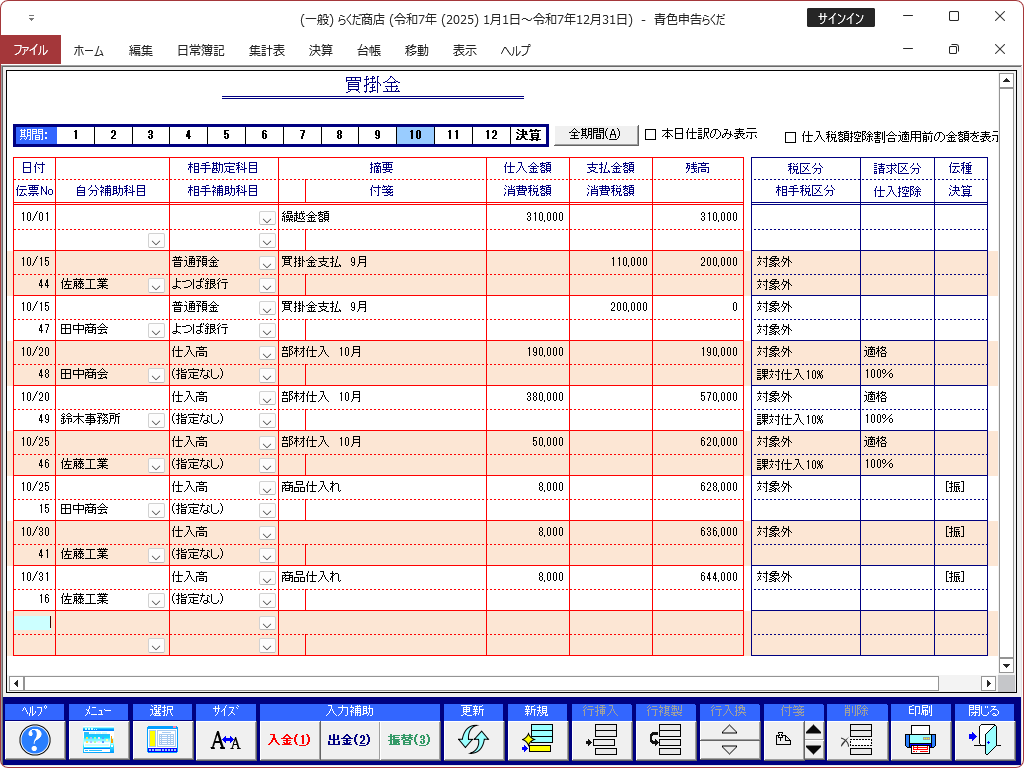Close ledger with 閉じる door icon
The width and height of the screenshot is (1024, 768).
[x=983, y=740]
